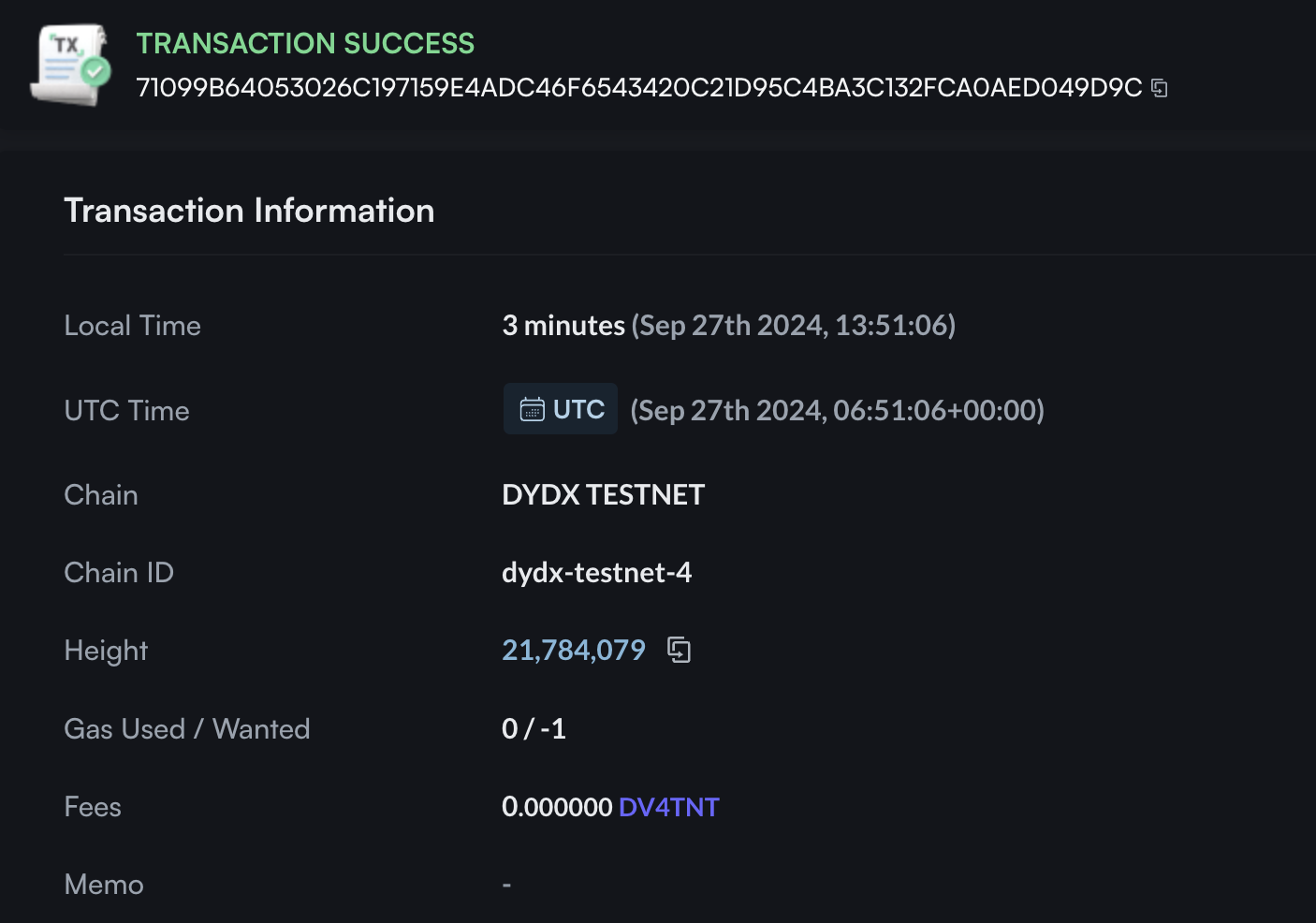Viewport: 1316px width, 923px height.
Task: Open block height 21,784,079 link
Action: point(574,650)
